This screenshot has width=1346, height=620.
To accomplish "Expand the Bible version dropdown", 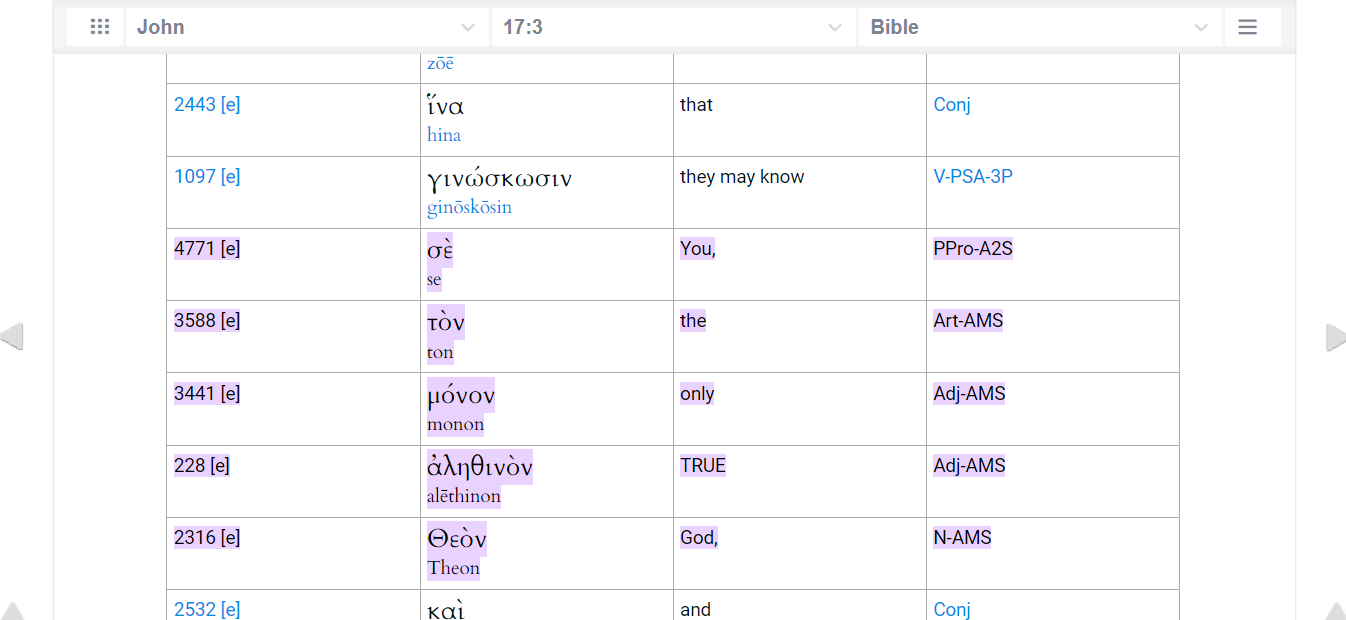I will click(x=1040, y=27).
